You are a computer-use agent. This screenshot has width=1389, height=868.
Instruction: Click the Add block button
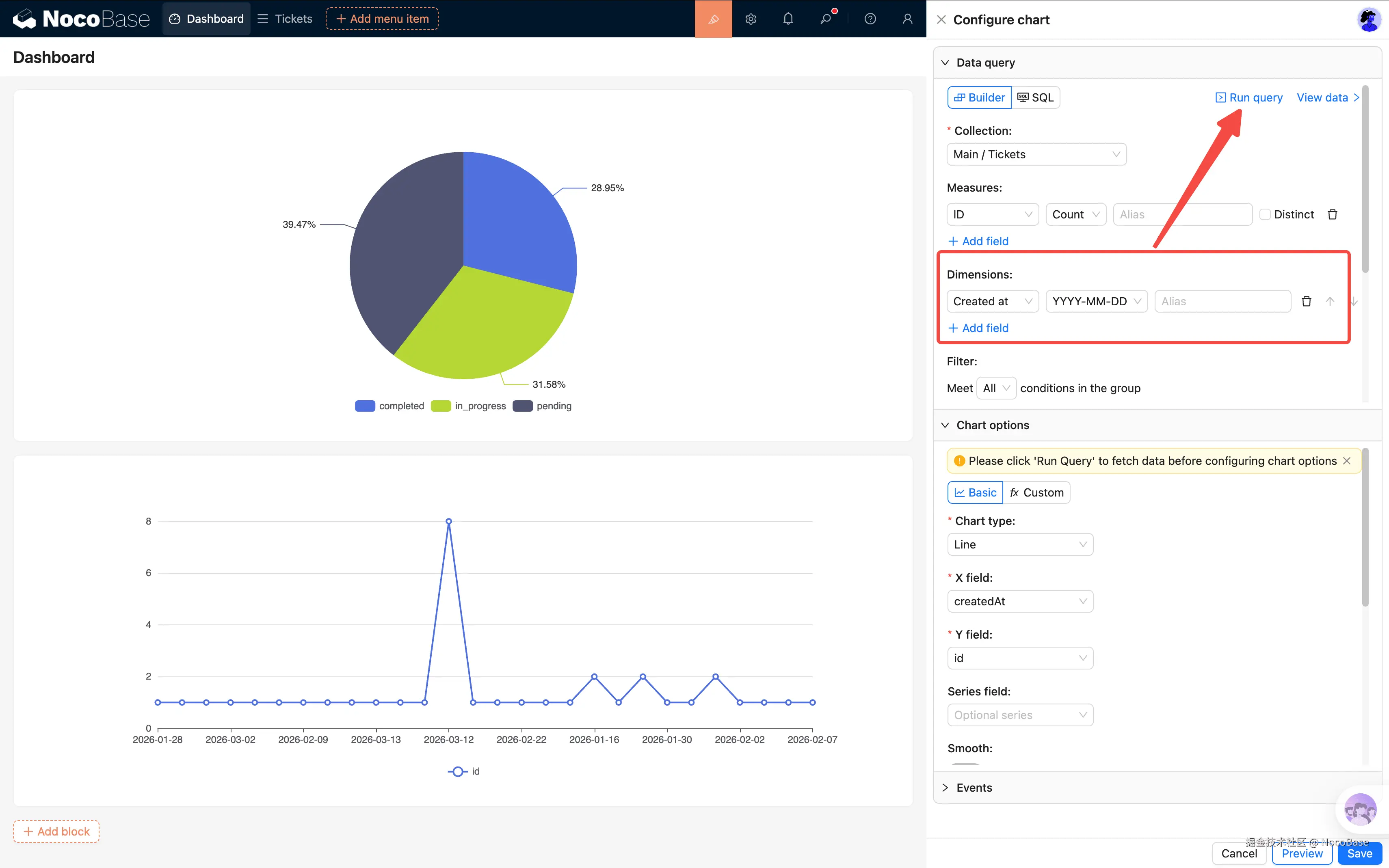(x=56, y=831)
